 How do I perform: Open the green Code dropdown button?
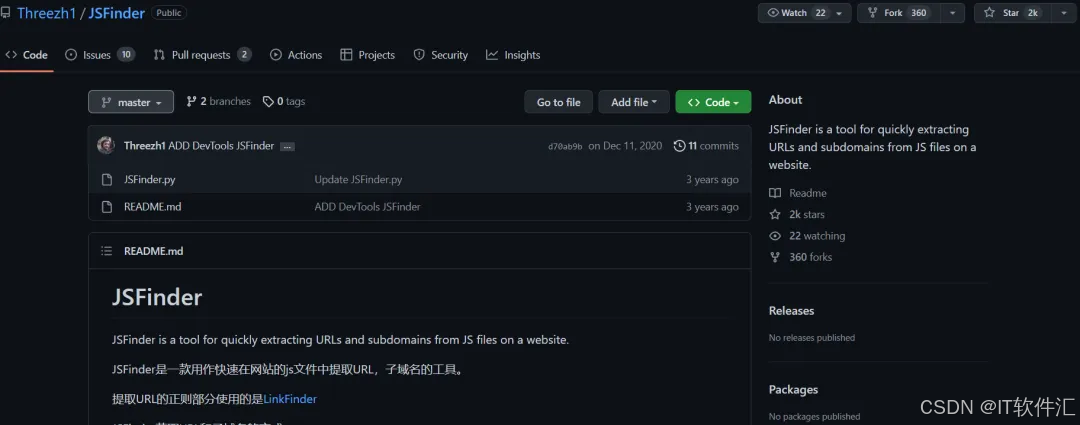[x=713, y=102]
